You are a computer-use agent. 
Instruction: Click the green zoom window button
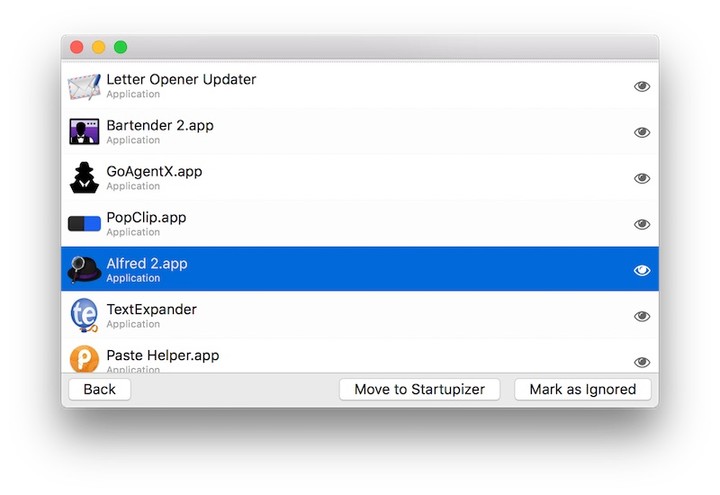point(121,47)
